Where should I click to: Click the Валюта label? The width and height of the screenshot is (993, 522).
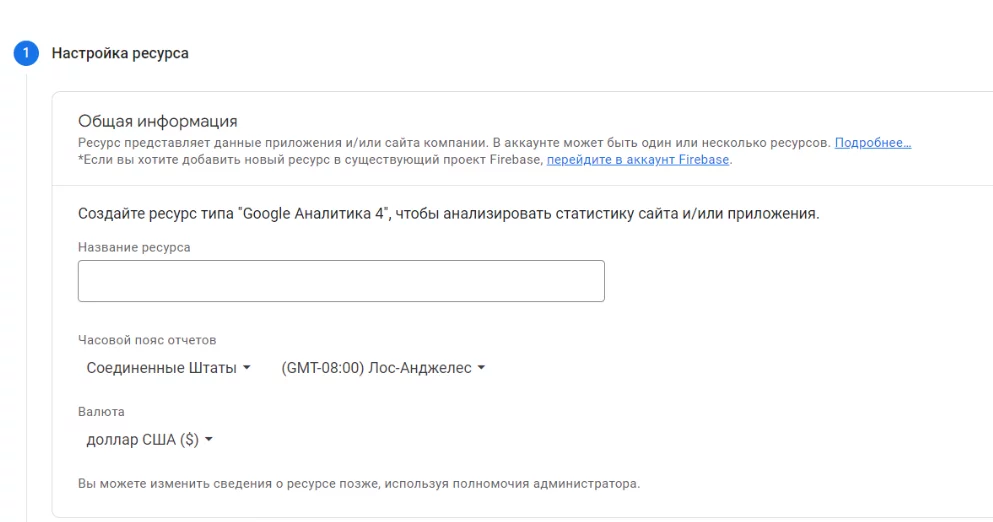(101, 412)
